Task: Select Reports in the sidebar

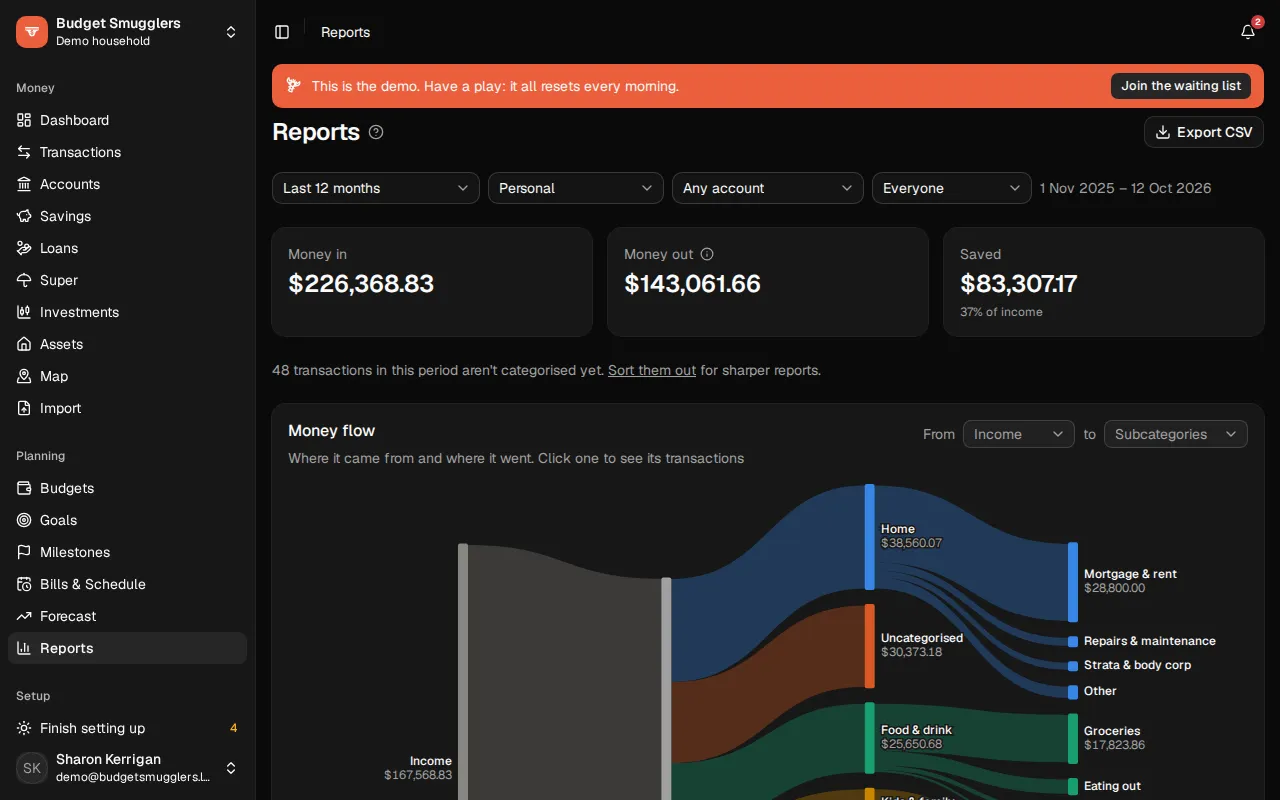Action: (128, 648)
